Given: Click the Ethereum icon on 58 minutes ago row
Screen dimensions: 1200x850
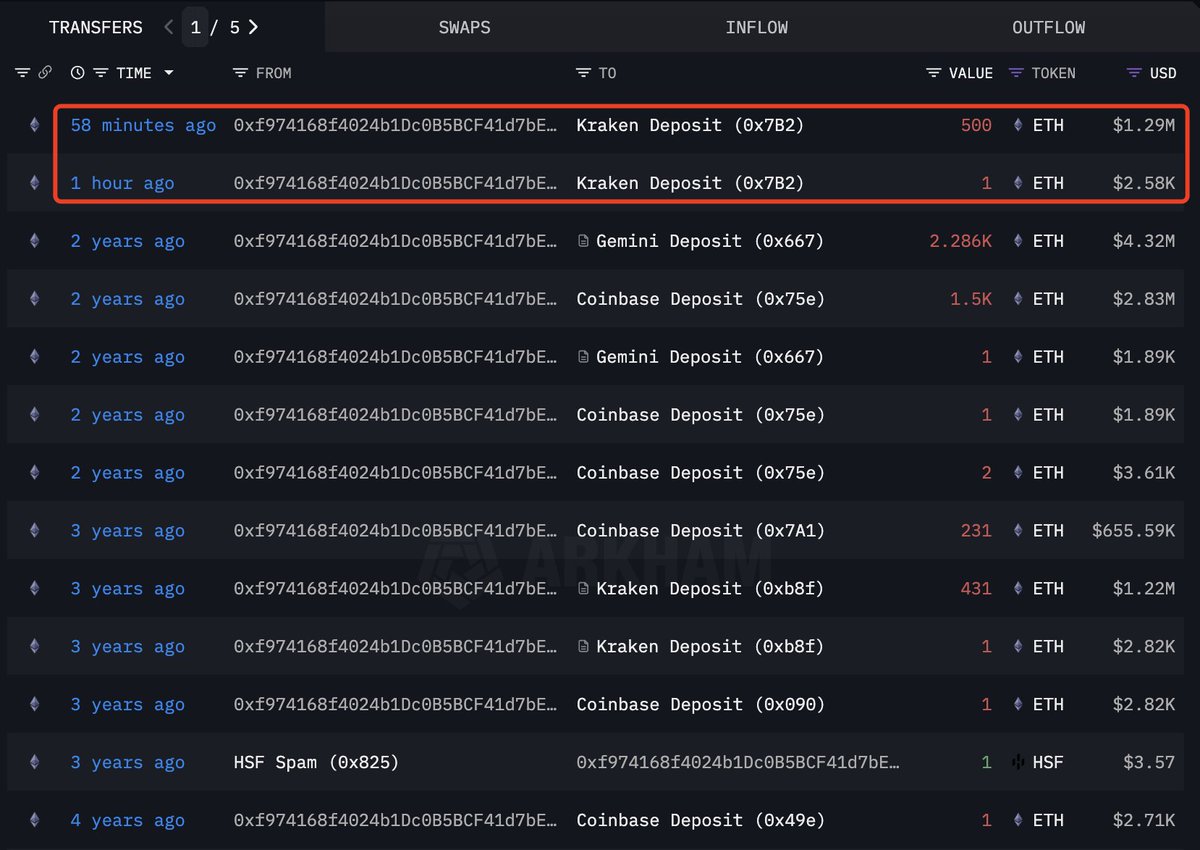Looking at the screenshot, I should coord(35,125).
